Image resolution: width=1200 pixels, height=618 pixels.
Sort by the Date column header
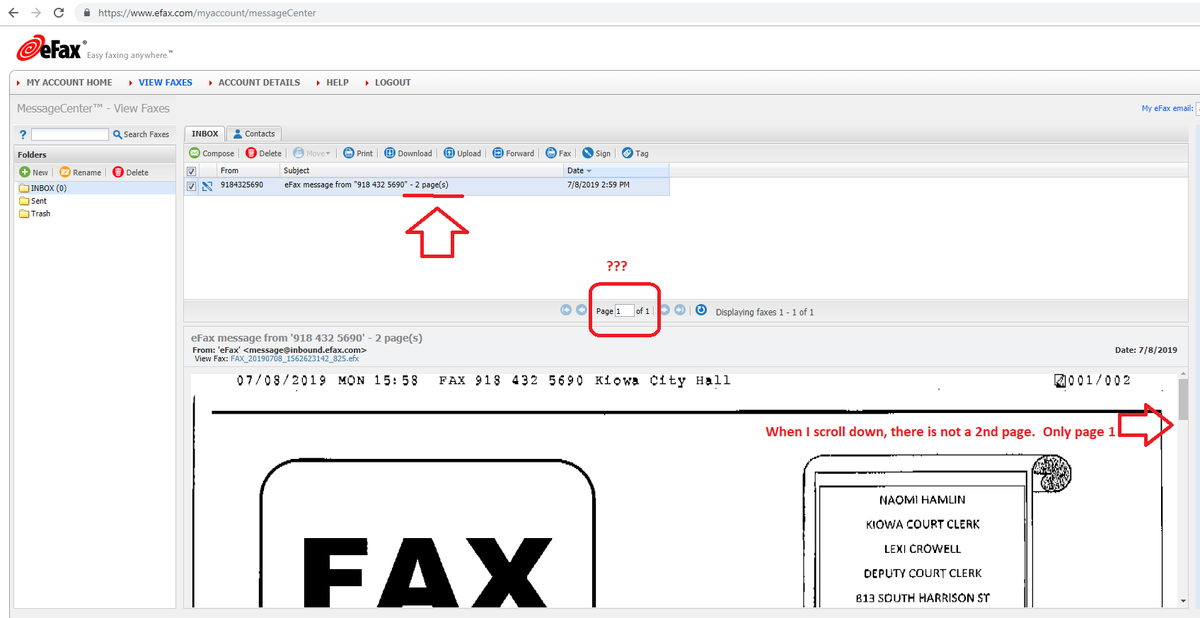pyautogui.click(x=579, y=171)
